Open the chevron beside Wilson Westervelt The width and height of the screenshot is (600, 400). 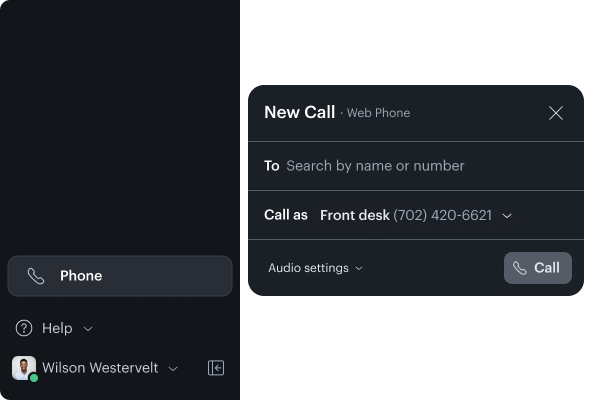point(173,369)
